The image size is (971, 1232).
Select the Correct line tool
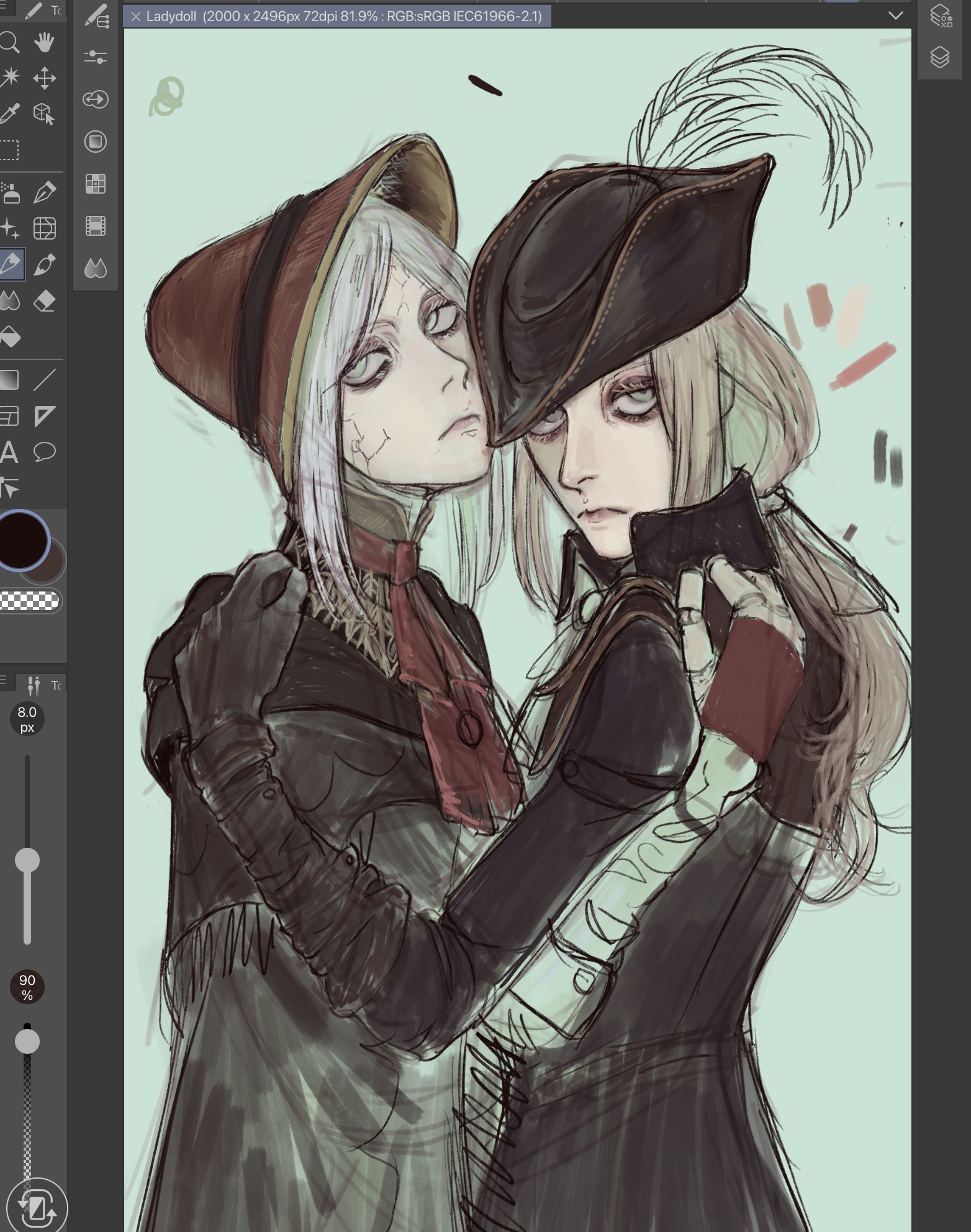click(x=9, y=488)
